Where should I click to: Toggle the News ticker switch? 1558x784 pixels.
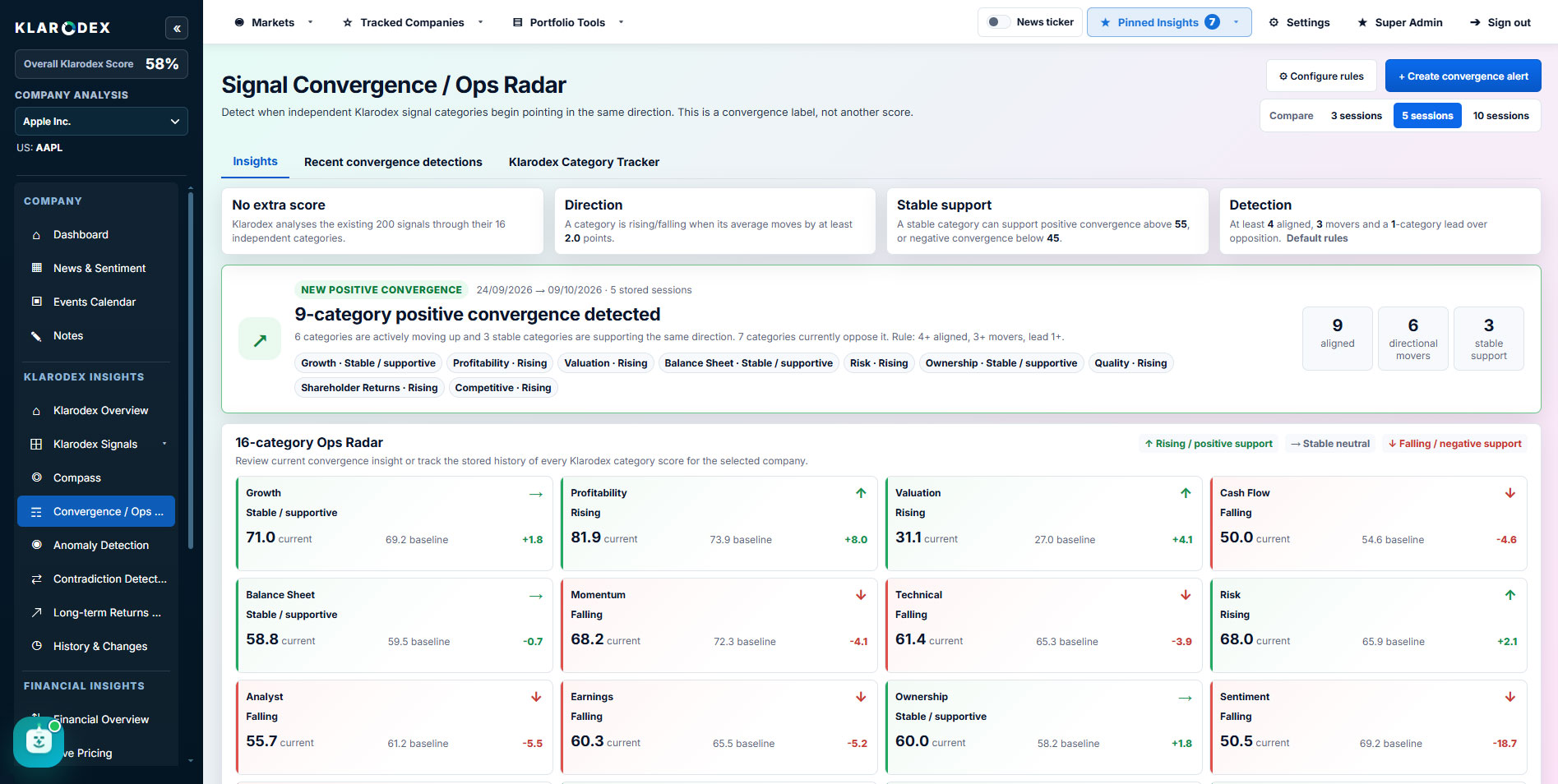(998, 22)
